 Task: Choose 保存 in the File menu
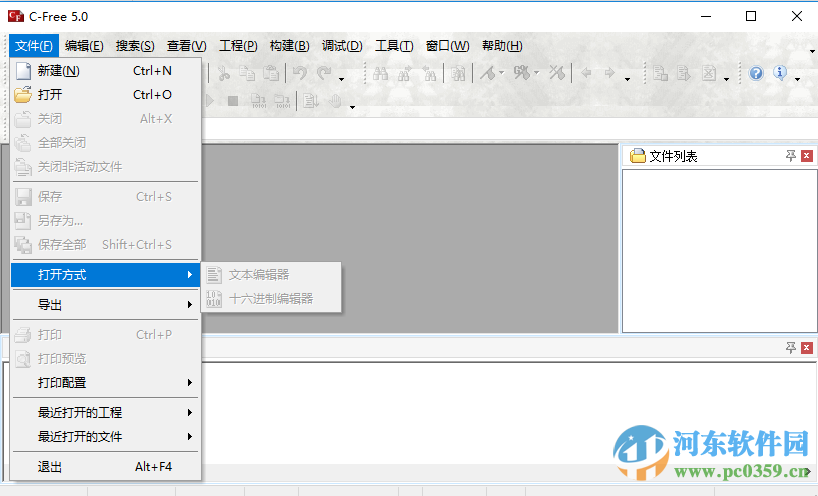[x=105, y=197]
